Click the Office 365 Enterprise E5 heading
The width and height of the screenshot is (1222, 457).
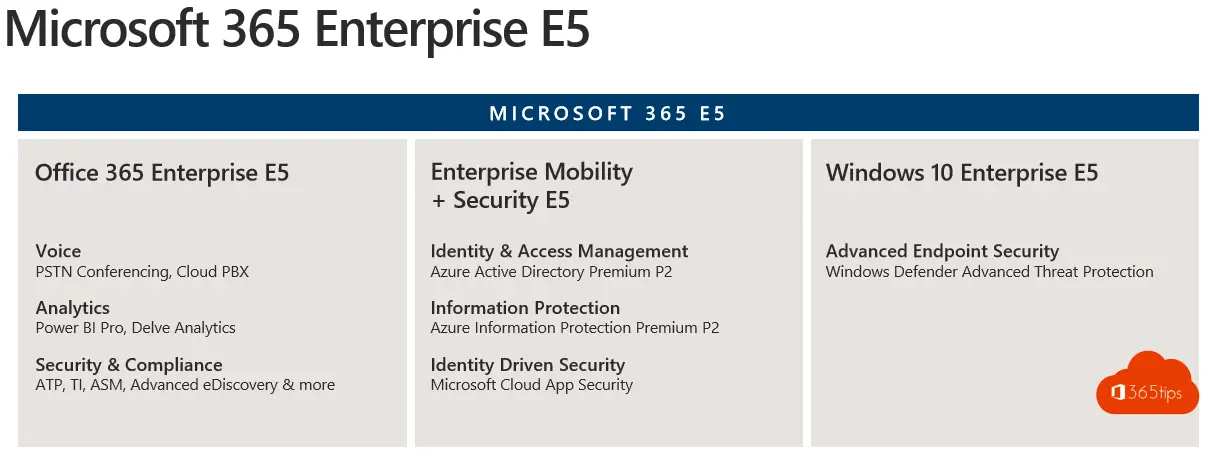click(x=162, y=173)
